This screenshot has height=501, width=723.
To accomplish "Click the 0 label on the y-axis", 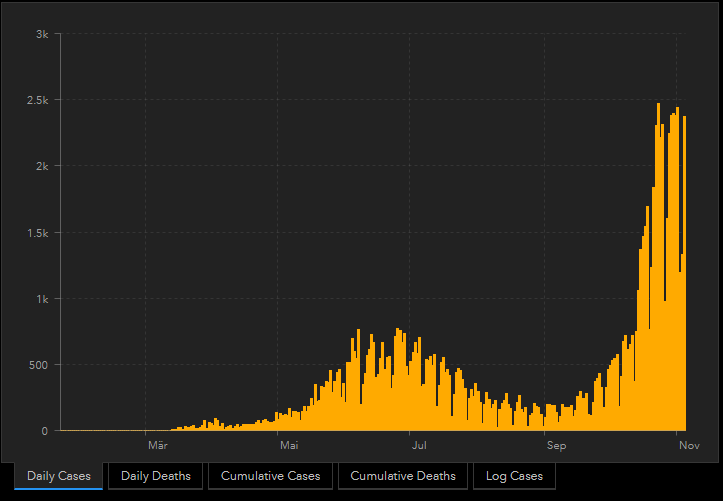I will [x=44, y=431].
